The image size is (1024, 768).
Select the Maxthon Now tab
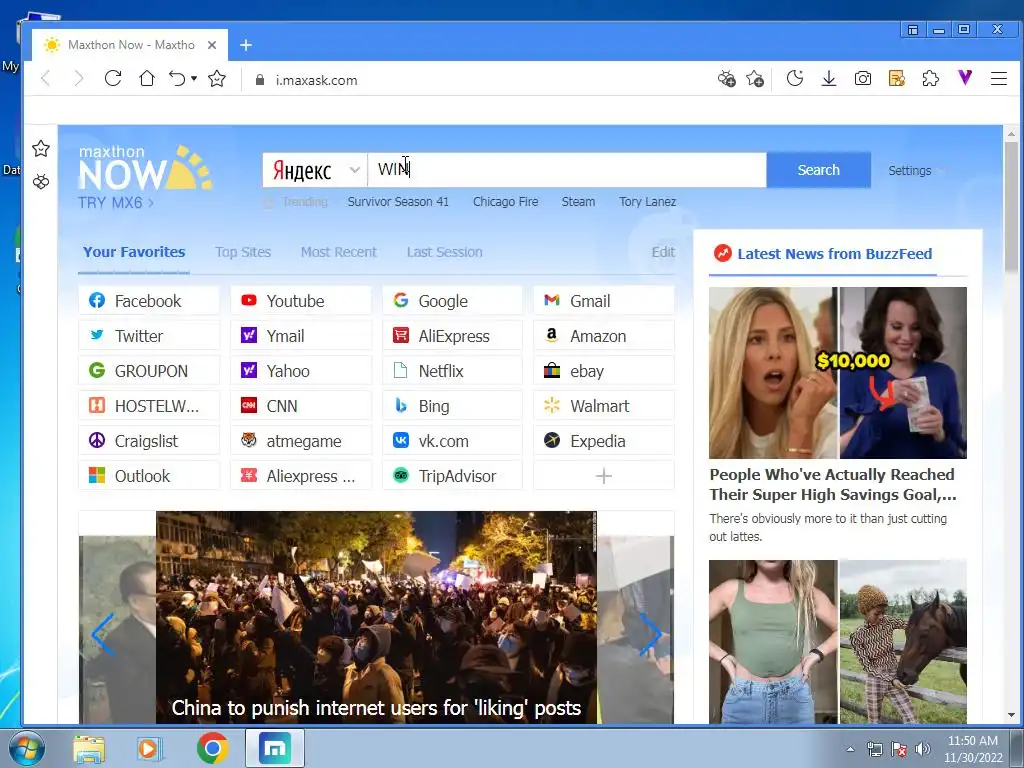point(130,45)
